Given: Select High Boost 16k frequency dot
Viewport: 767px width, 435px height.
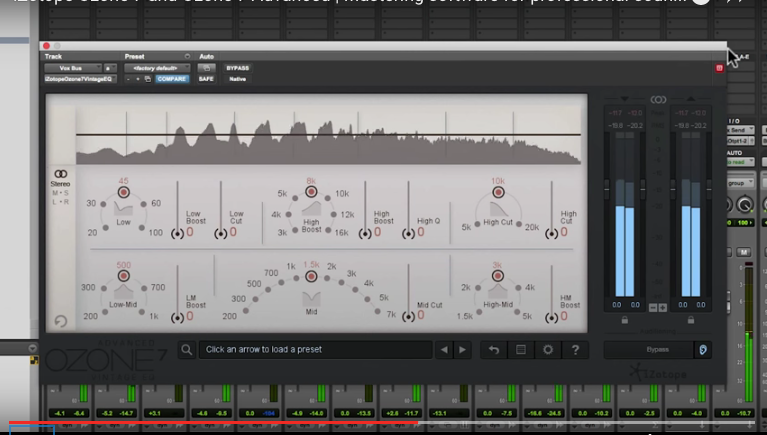Looking at the screenshot, I should click(x=328, y=230).
